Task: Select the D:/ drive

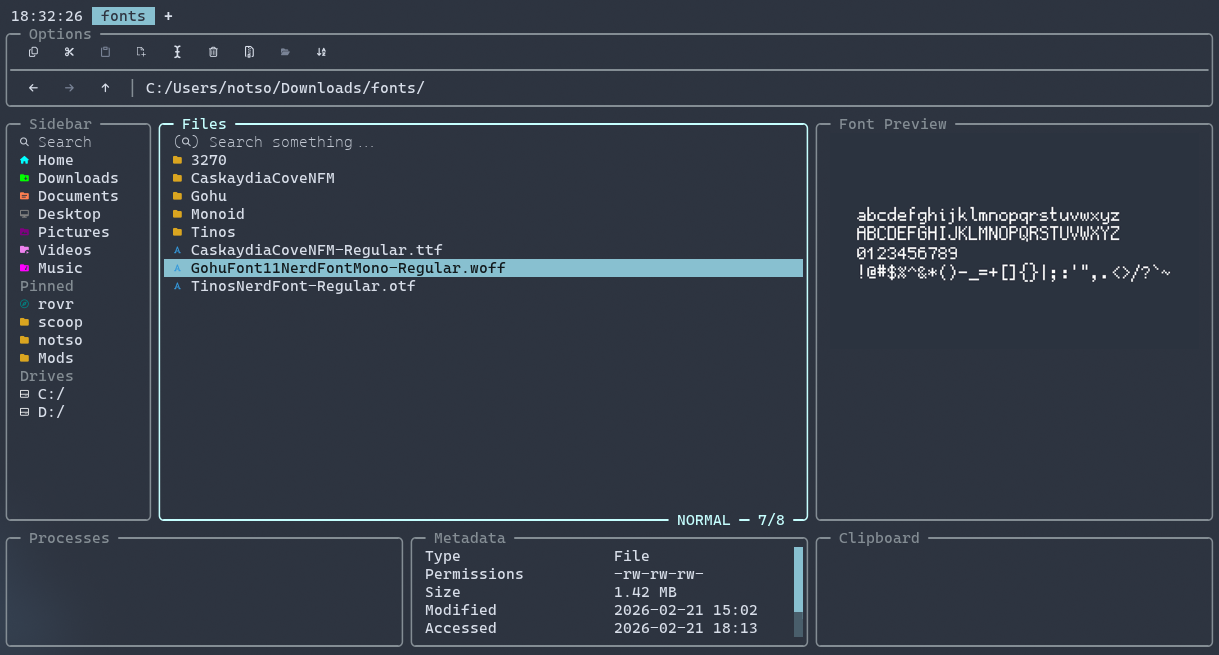Action: tap(51, 412)
